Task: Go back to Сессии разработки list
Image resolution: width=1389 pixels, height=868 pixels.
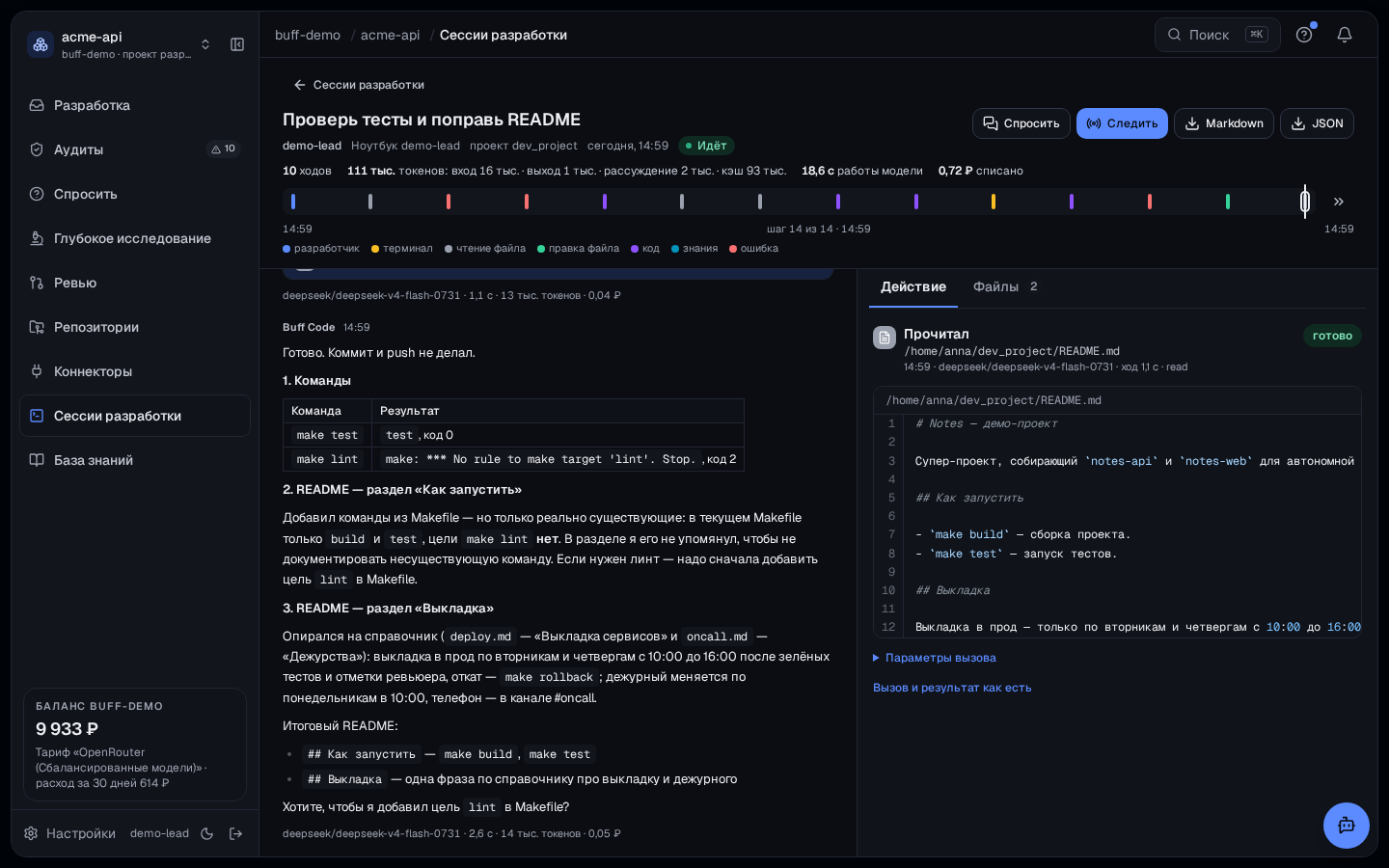Action: pos(359,85)
